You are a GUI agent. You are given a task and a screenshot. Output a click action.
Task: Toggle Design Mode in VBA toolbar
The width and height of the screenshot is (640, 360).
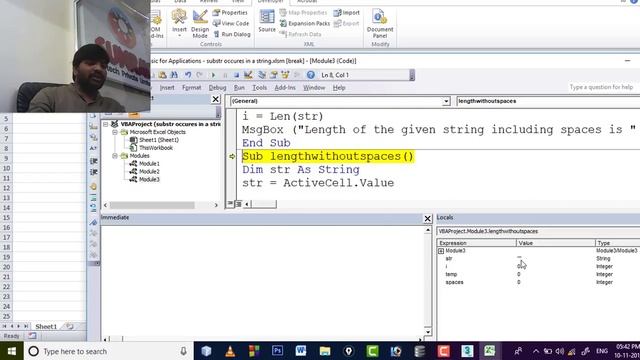pyautogui.click(x=248, y=75)
